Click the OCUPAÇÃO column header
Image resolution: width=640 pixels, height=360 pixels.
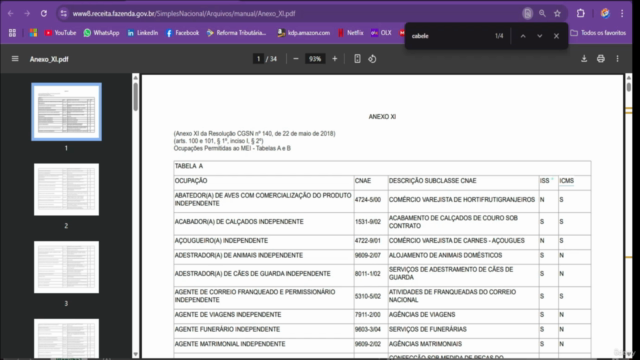click(x=191, y=181)
